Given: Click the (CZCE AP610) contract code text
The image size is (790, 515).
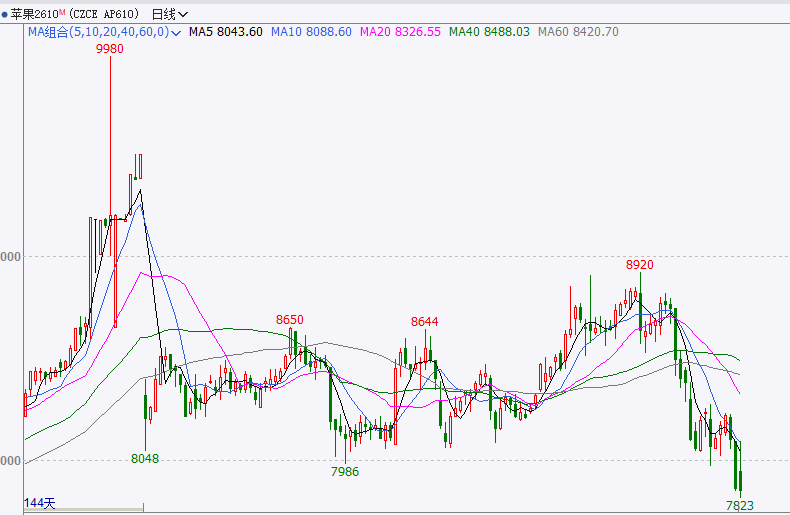Looking at the screenshot, I should click(x=105, y=14).
